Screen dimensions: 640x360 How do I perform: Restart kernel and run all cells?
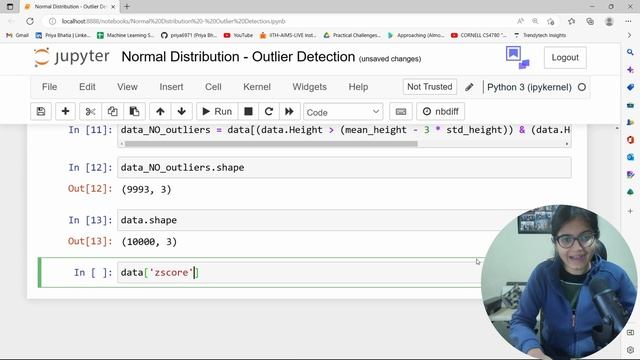tap(289, 111)
